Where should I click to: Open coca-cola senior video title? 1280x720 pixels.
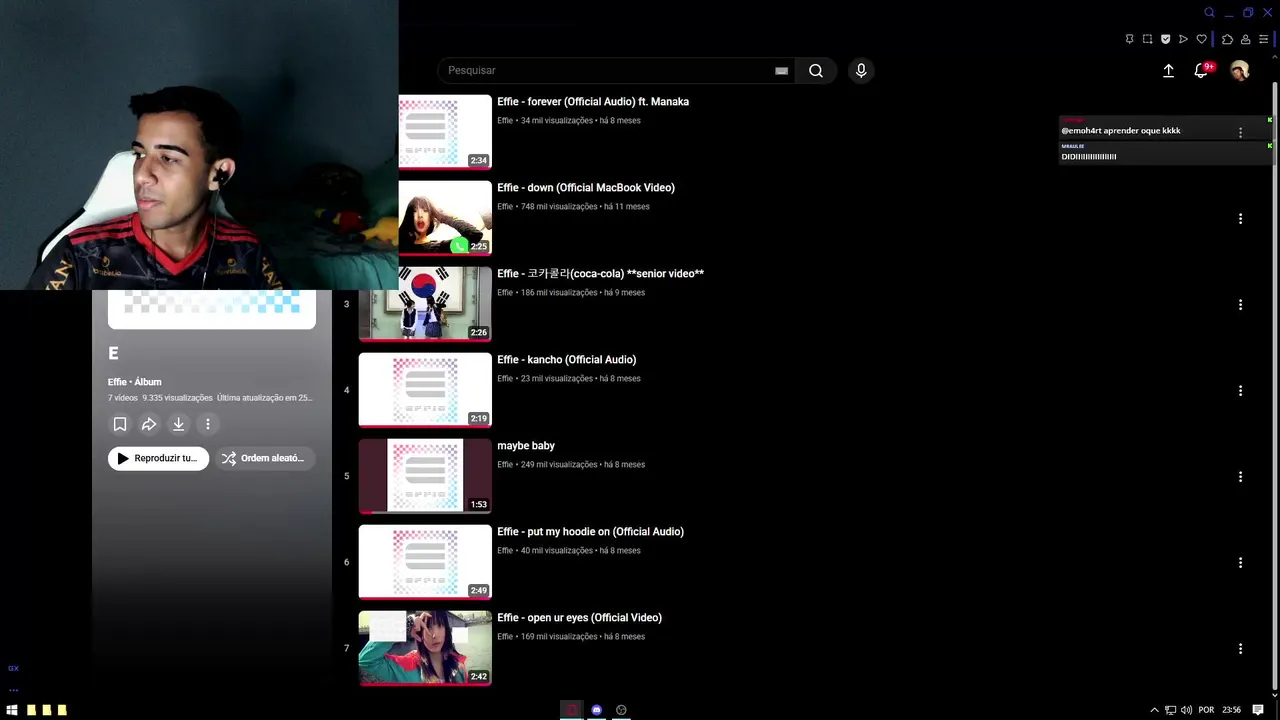tap(600, 273)
